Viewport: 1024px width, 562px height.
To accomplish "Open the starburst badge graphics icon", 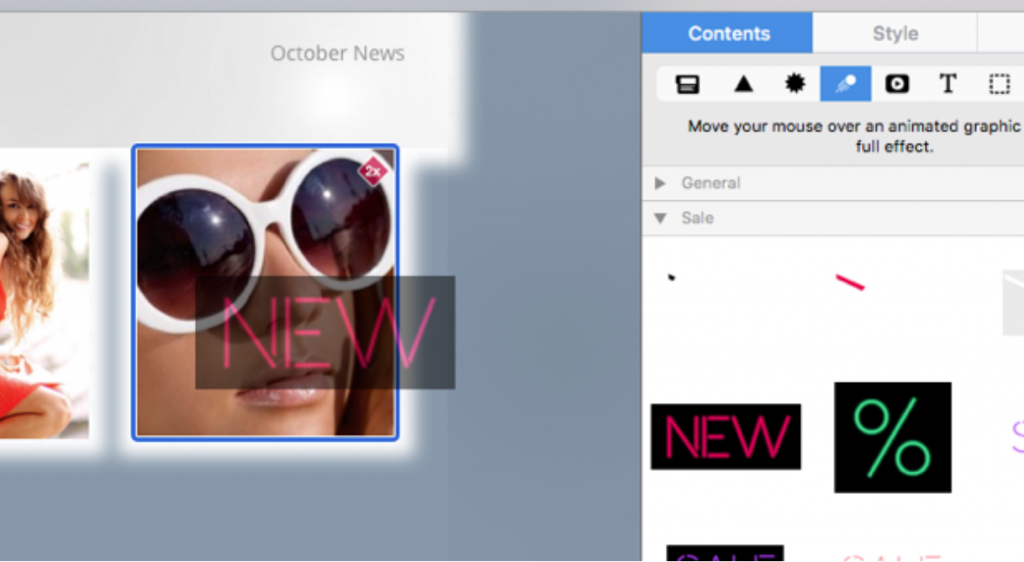I will coord(795,84).
